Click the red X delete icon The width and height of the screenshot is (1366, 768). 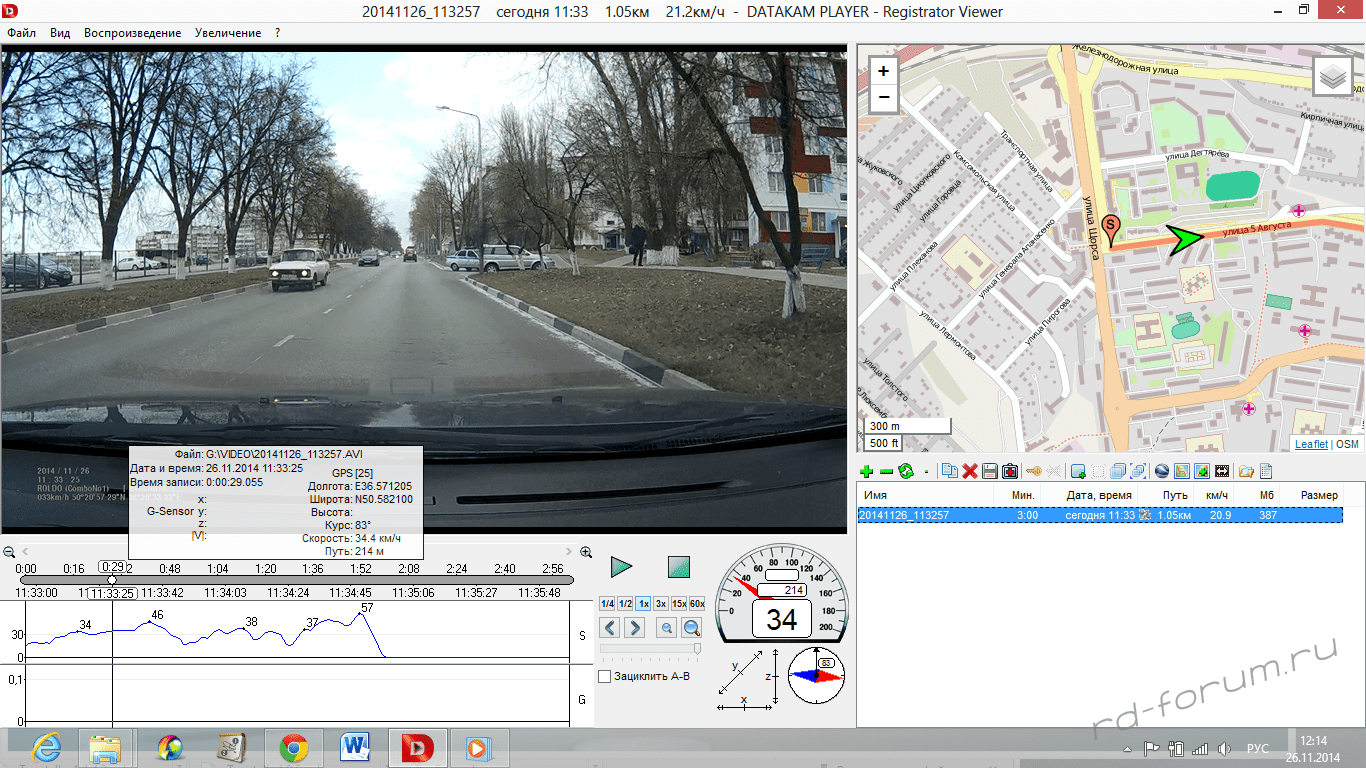pyautogui.click(x=969, y=471)
